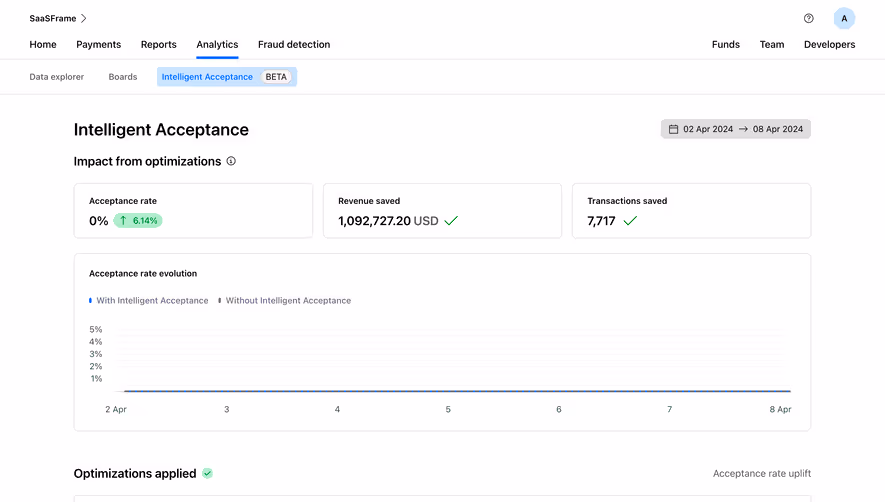Click the calendar icon in date range
The width and height of the screenshot is (885, 502).
click(673, 129)
